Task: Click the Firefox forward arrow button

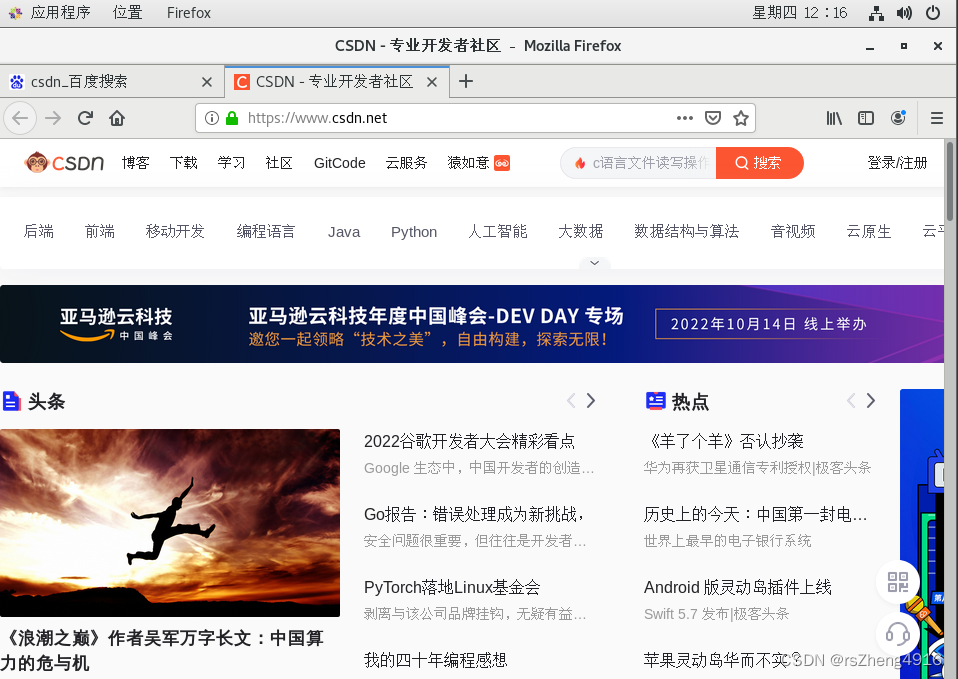Action: [x=53, y=118]
